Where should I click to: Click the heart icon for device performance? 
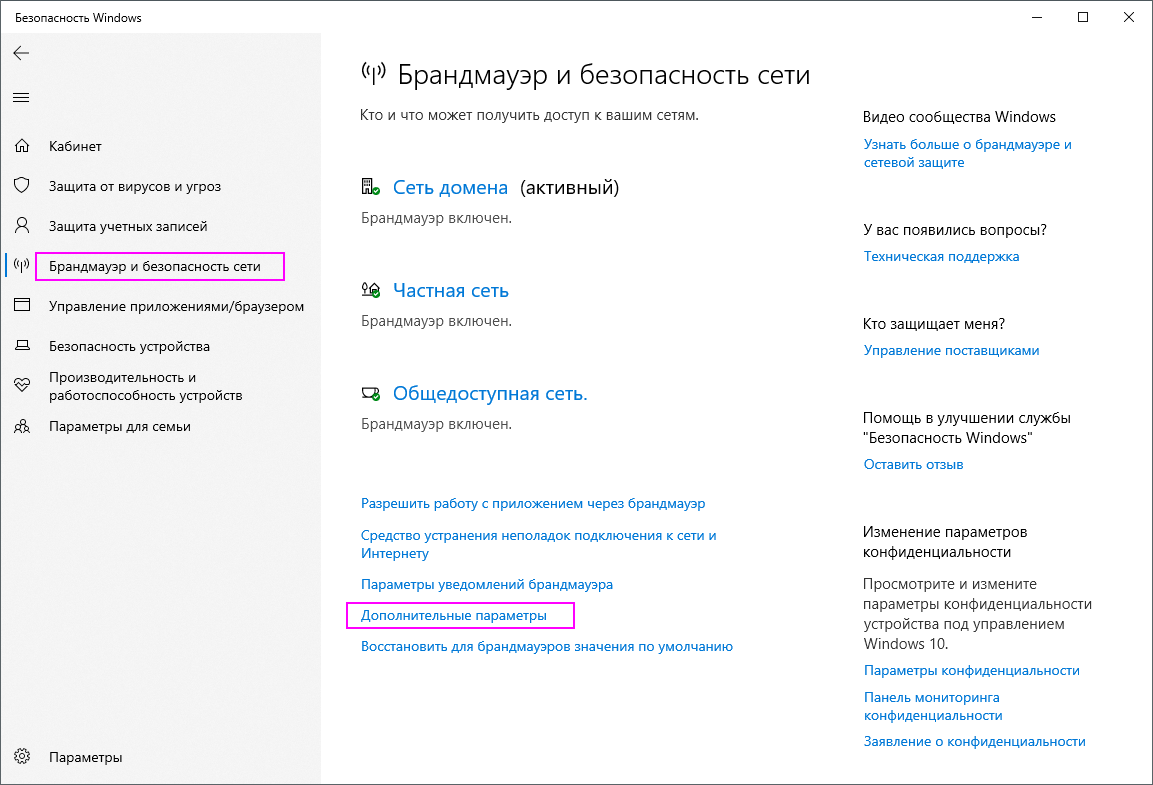pyautogui.click(x=22, y=385)
